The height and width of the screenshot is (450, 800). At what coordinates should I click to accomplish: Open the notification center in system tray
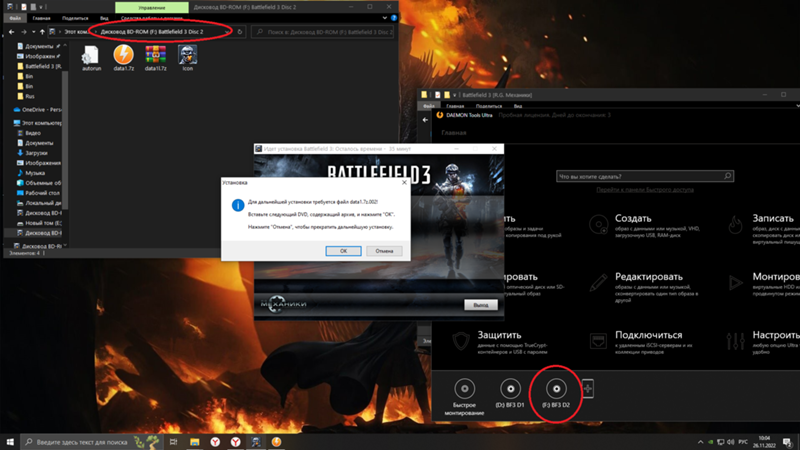point(787,442)
